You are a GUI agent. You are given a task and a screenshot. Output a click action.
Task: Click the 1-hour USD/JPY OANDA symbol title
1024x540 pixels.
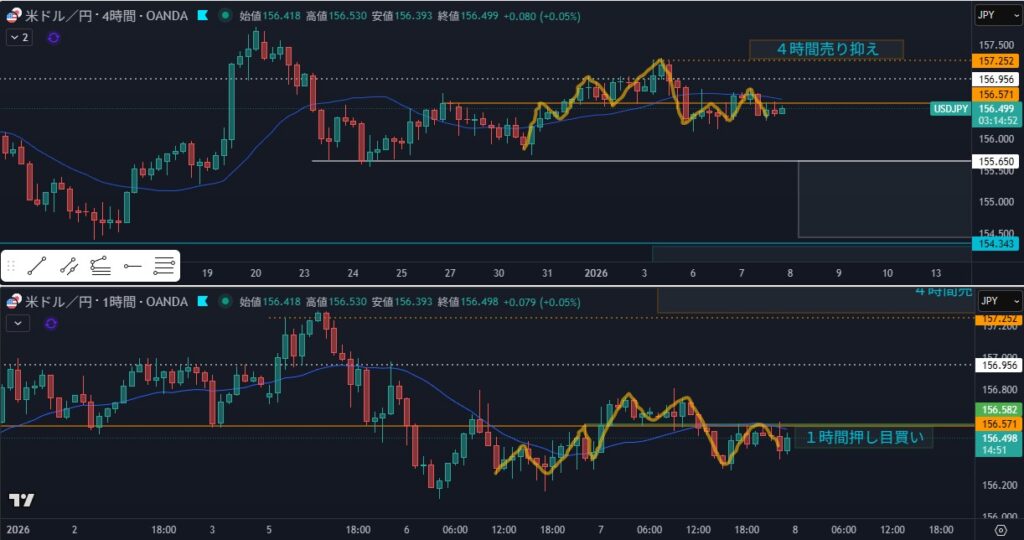pos(108,301)
